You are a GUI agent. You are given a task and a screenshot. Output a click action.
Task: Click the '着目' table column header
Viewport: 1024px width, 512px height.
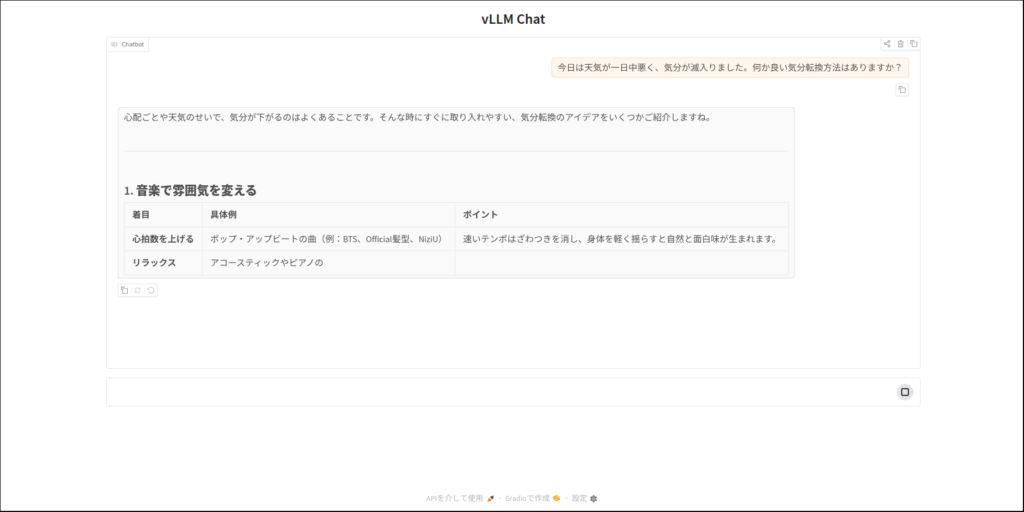point(140,215)
